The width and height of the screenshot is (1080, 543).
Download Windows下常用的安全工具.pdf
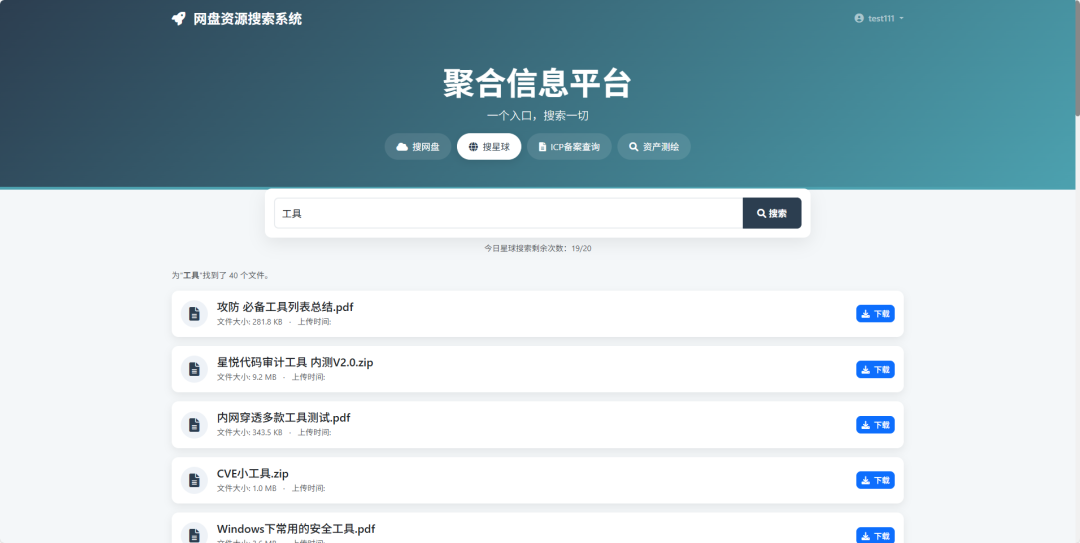(875, 535)
